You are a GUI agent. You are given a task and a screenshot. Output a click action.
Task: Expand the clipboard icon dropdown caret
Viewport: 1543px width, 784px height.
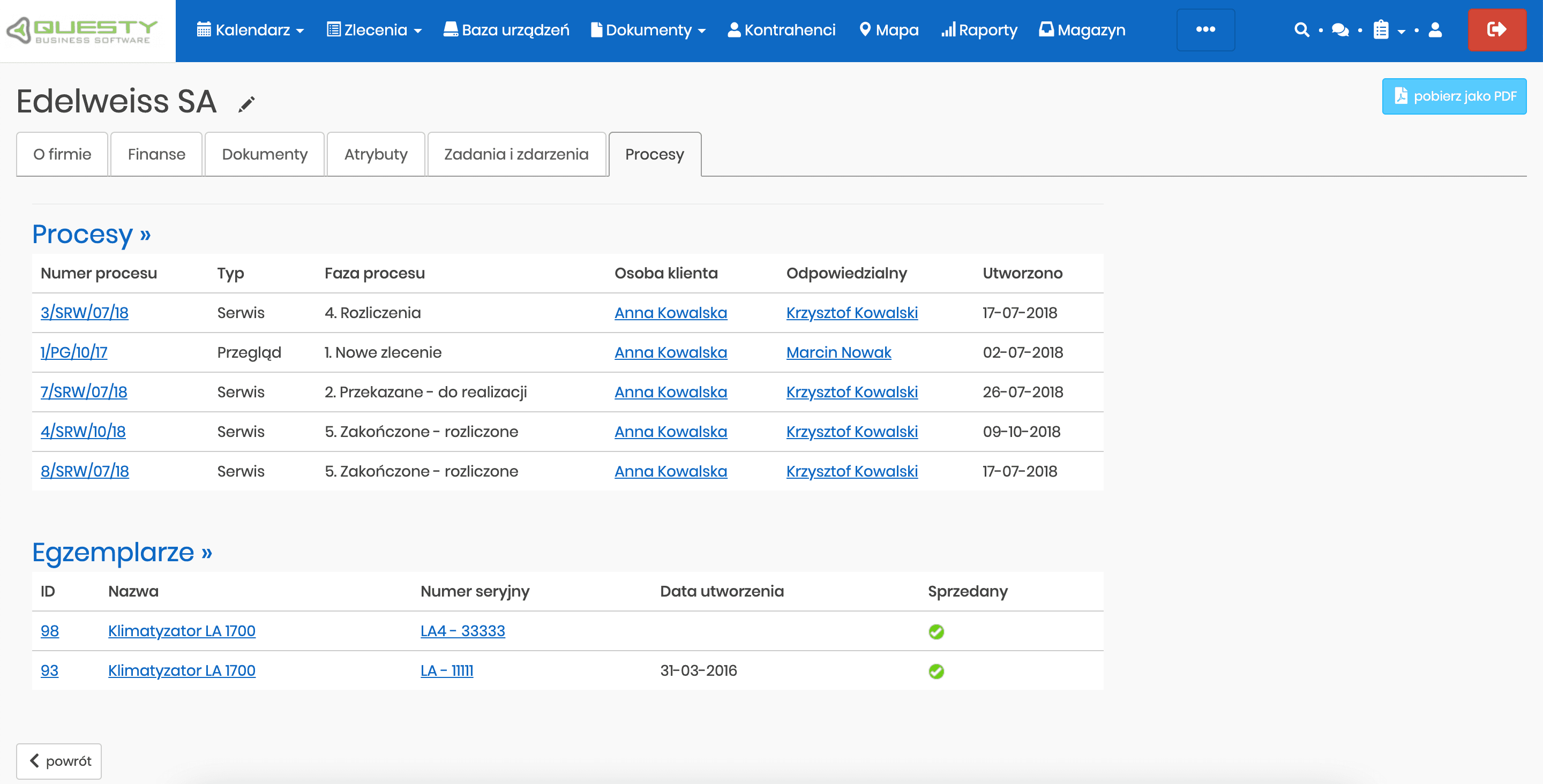pyautogui.click(x=1401, y=31)
